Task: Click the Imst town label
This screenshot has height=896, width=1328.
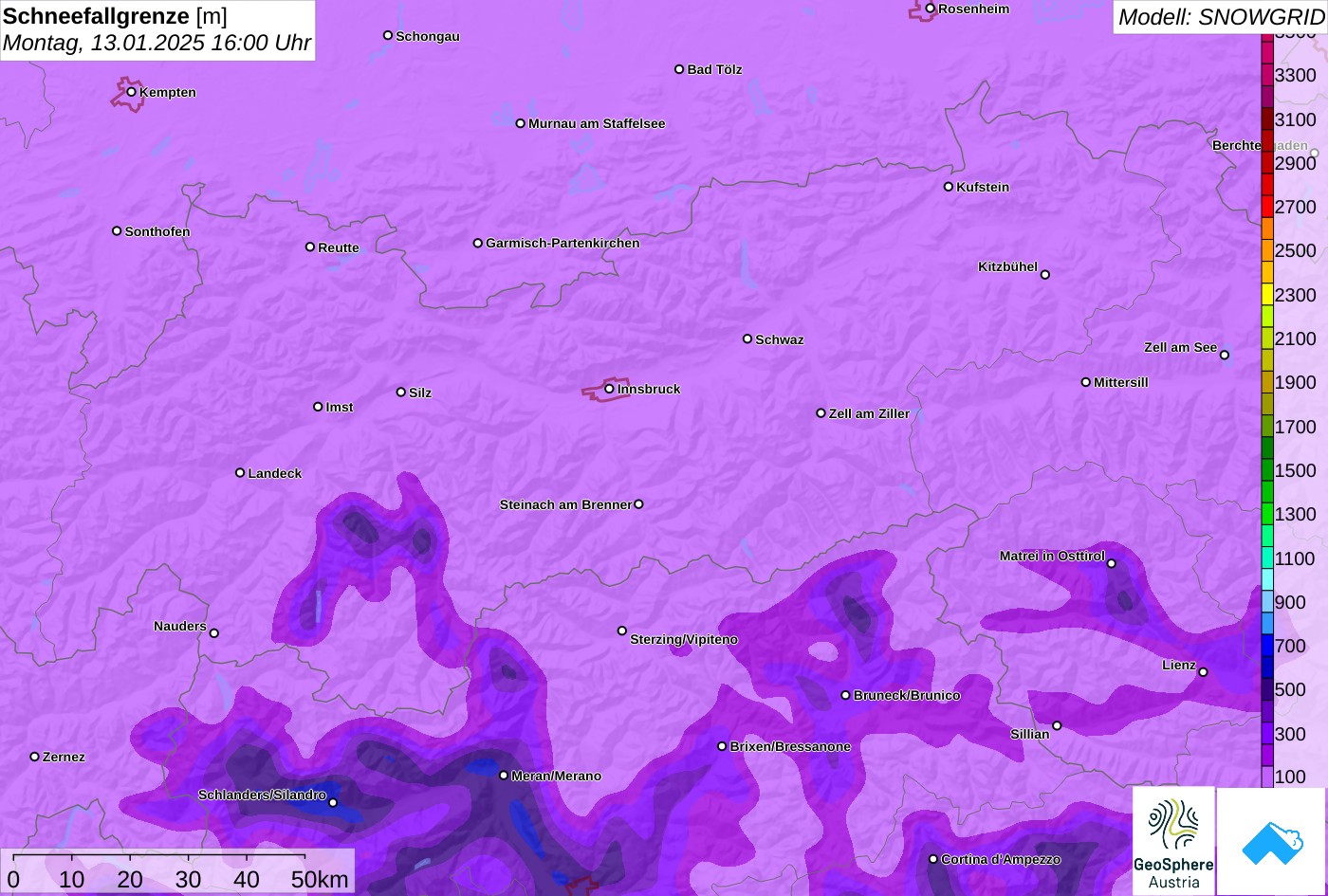Action: (340, 407)
